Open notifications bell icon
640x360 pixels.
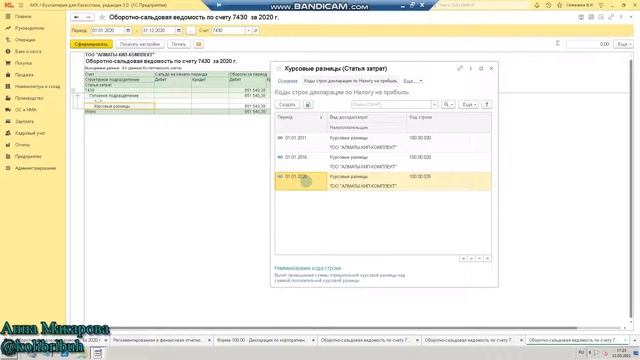537,5
